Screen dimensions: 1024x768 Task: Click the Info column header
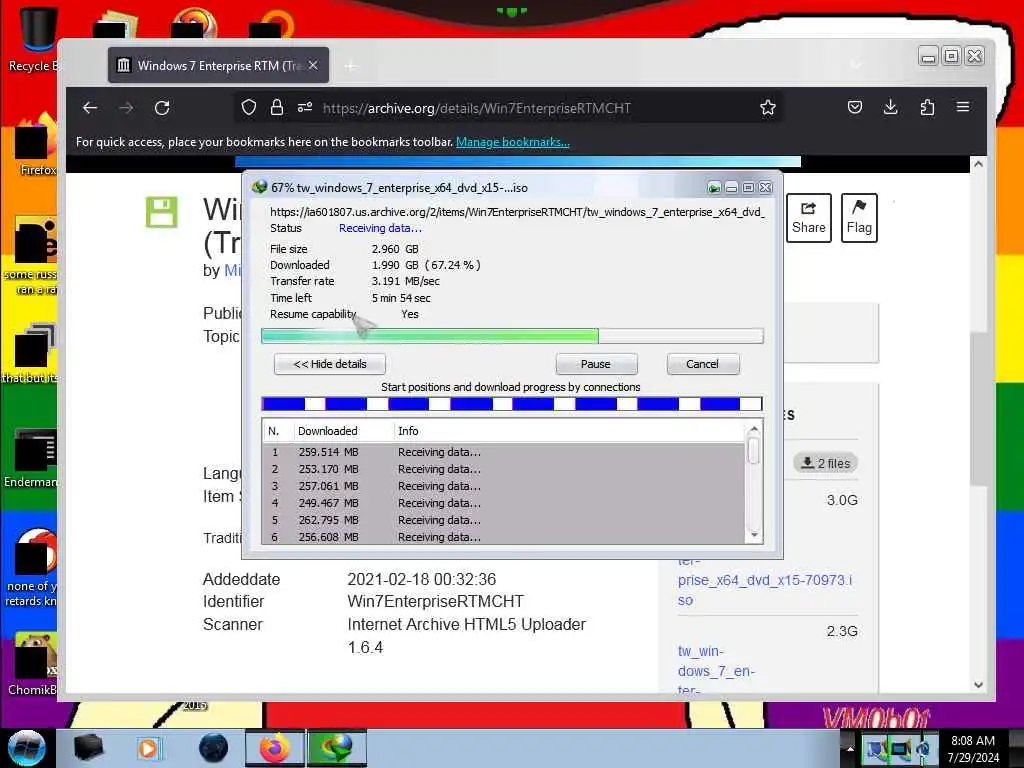tap(568, 431)
